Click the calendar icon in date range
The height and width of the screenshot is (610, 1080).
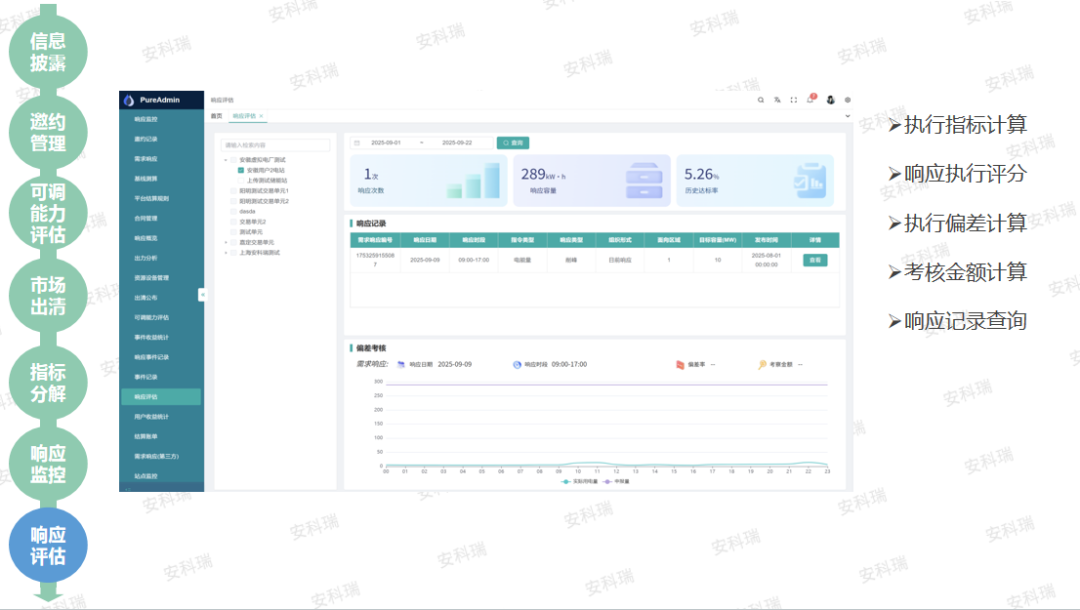[357, 143]
